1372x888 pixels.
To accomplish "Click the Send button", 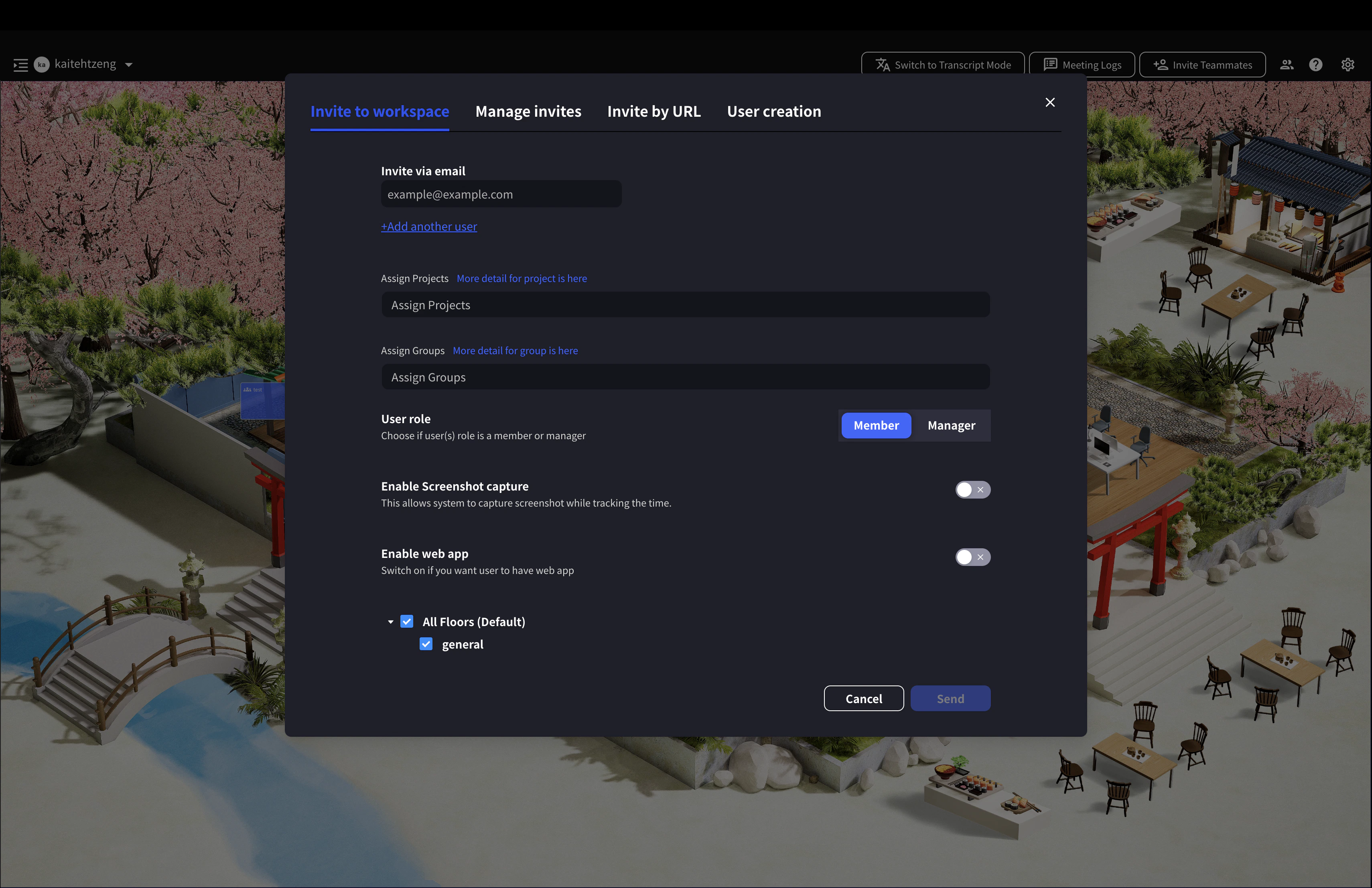I will pos(951,698).
